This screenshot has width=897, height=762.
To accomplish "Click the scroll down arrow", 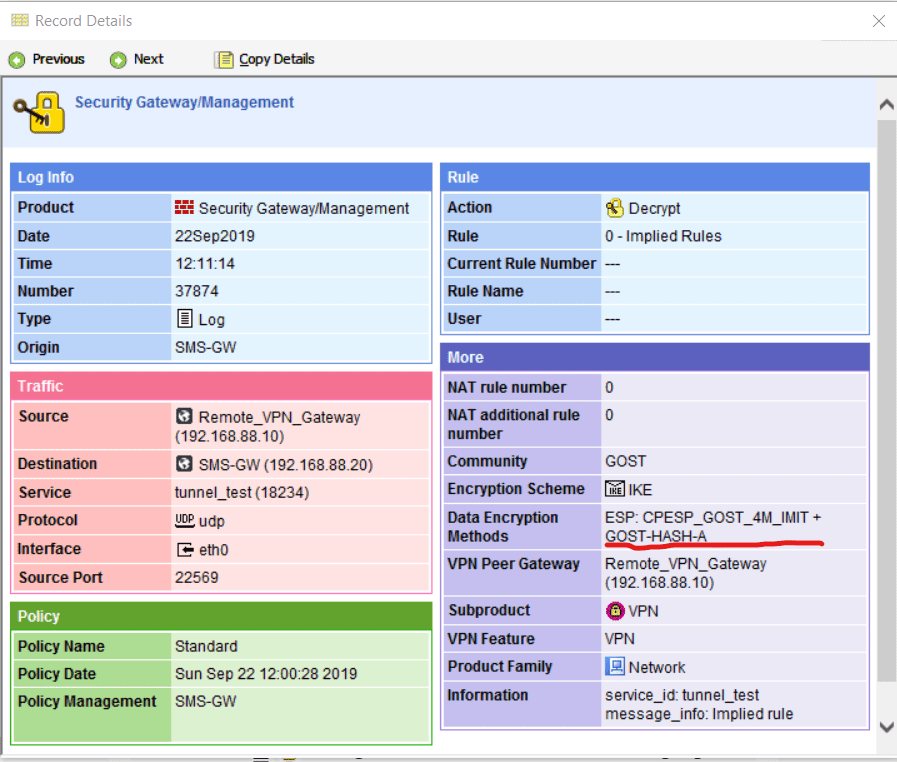I will 885,727.
